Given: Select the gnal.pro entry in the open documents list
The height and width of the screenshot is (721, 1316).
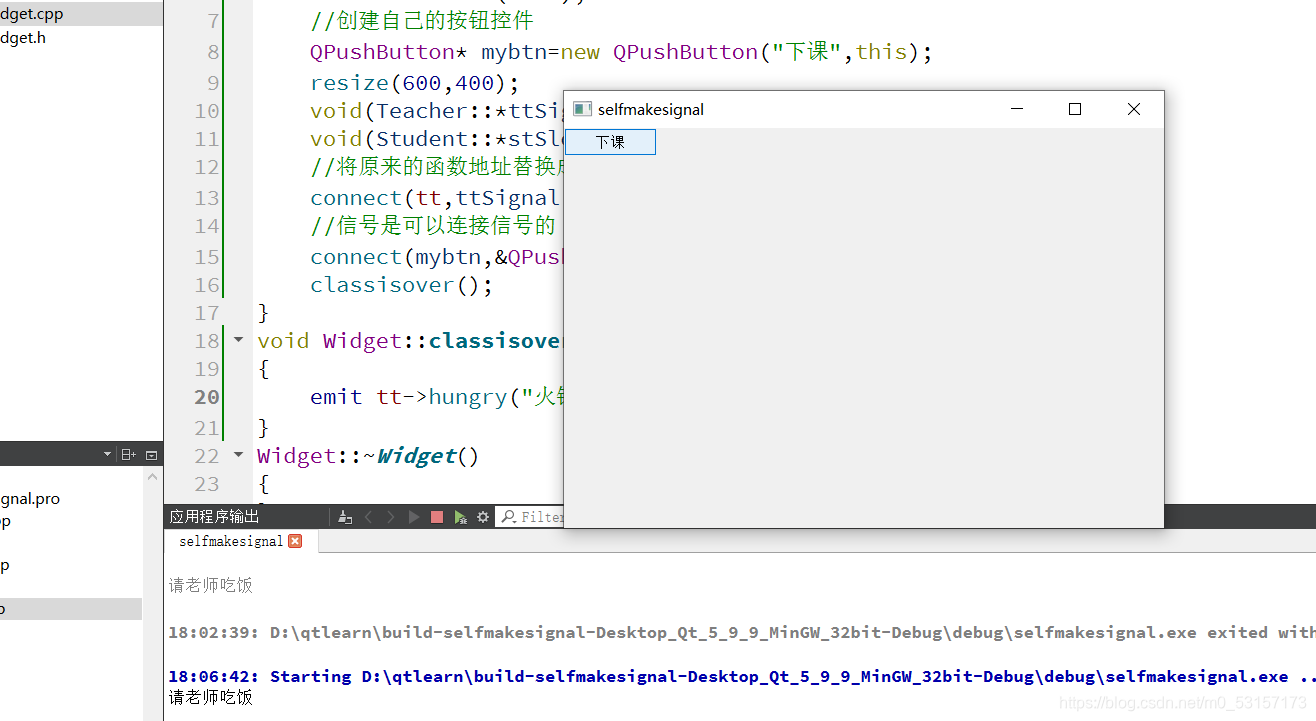Looking at the screenshot, I should (30, 499).
